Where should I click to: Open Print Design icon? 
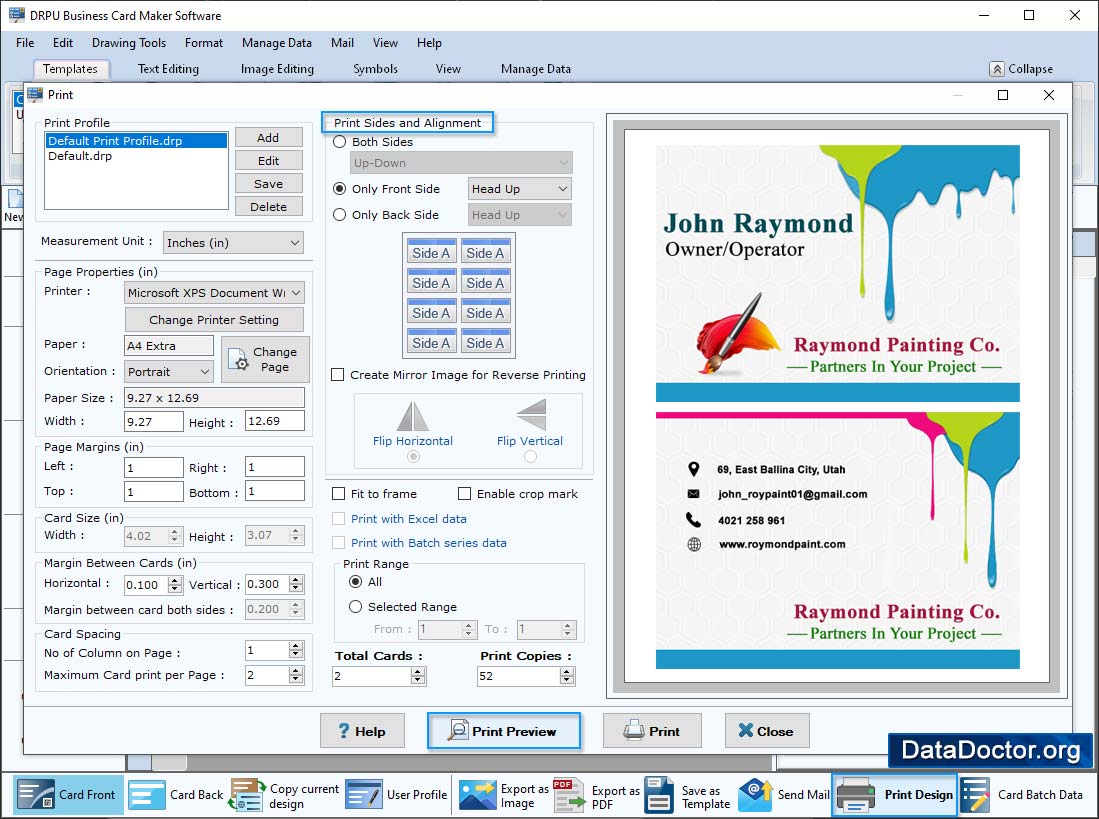pos(894,794)
